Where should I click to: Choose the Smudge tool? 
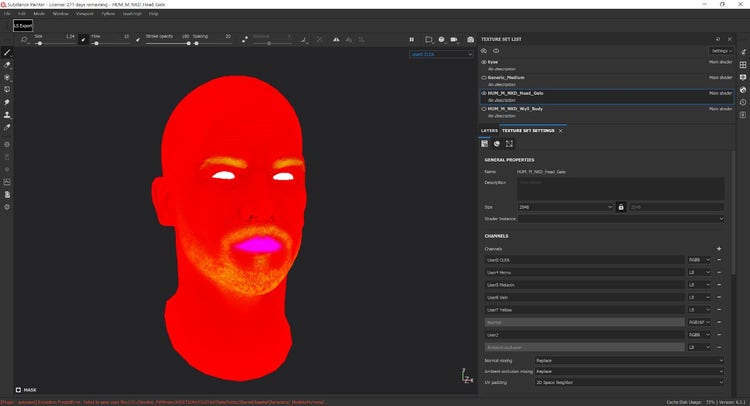7,102
